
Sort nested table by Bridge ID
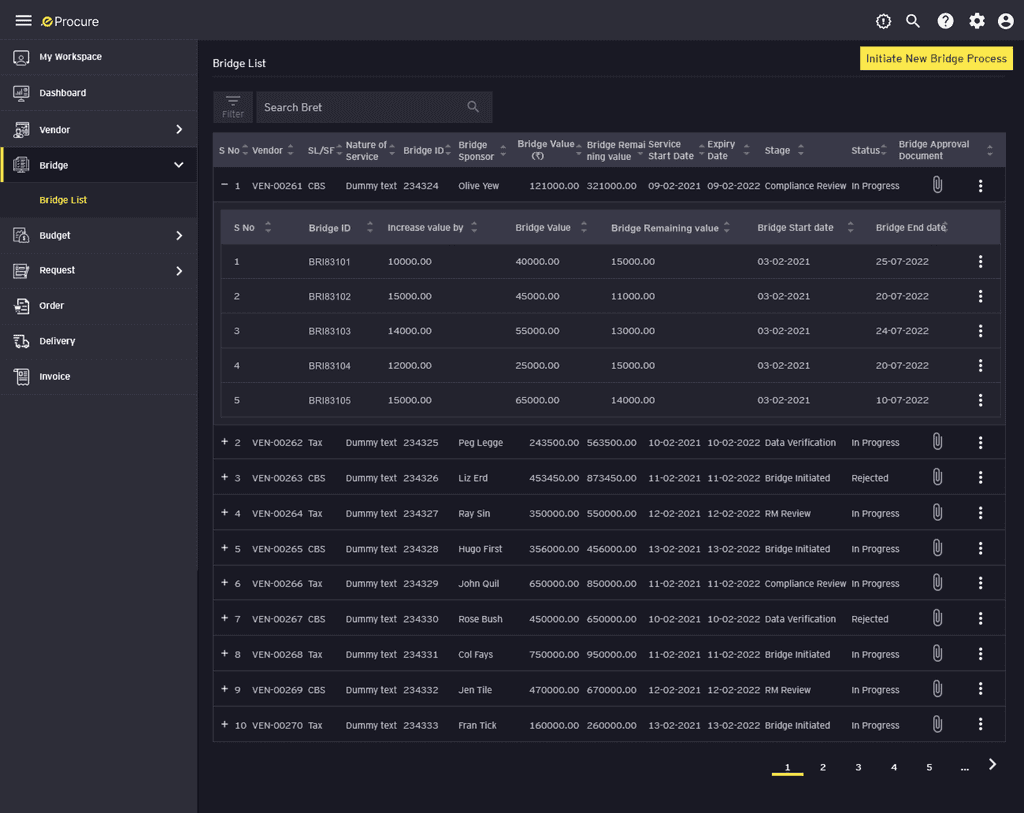(x=370, y=227)
